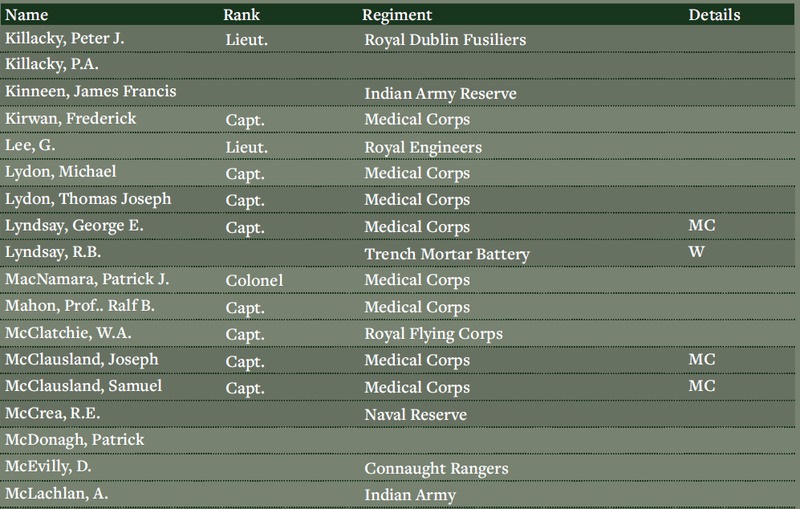
Task: Select McDonagh, Patrick name entry
Action: (75, 440)
